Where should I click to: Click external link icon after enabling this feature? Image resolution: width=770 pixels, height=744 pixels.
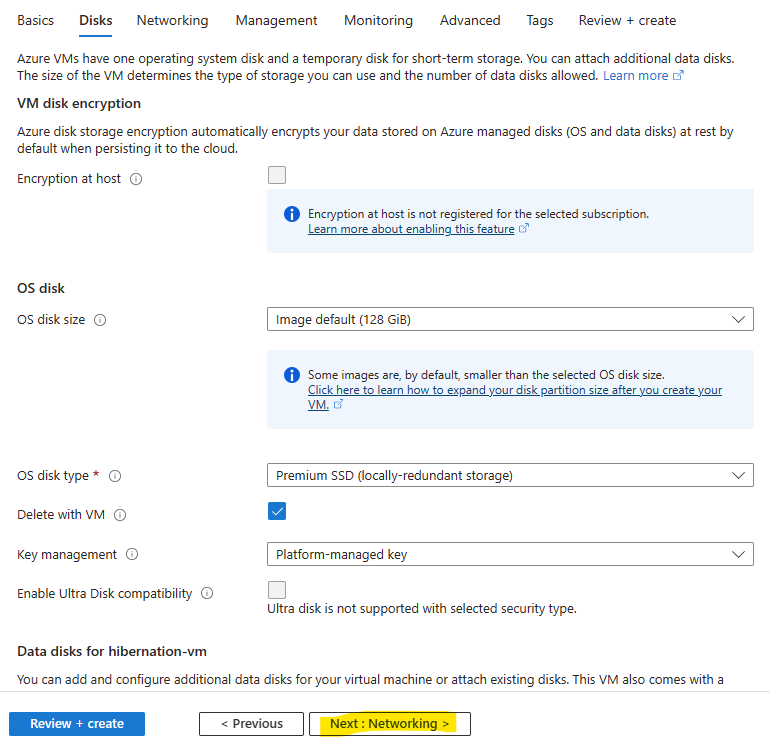(x=524, y=228)
